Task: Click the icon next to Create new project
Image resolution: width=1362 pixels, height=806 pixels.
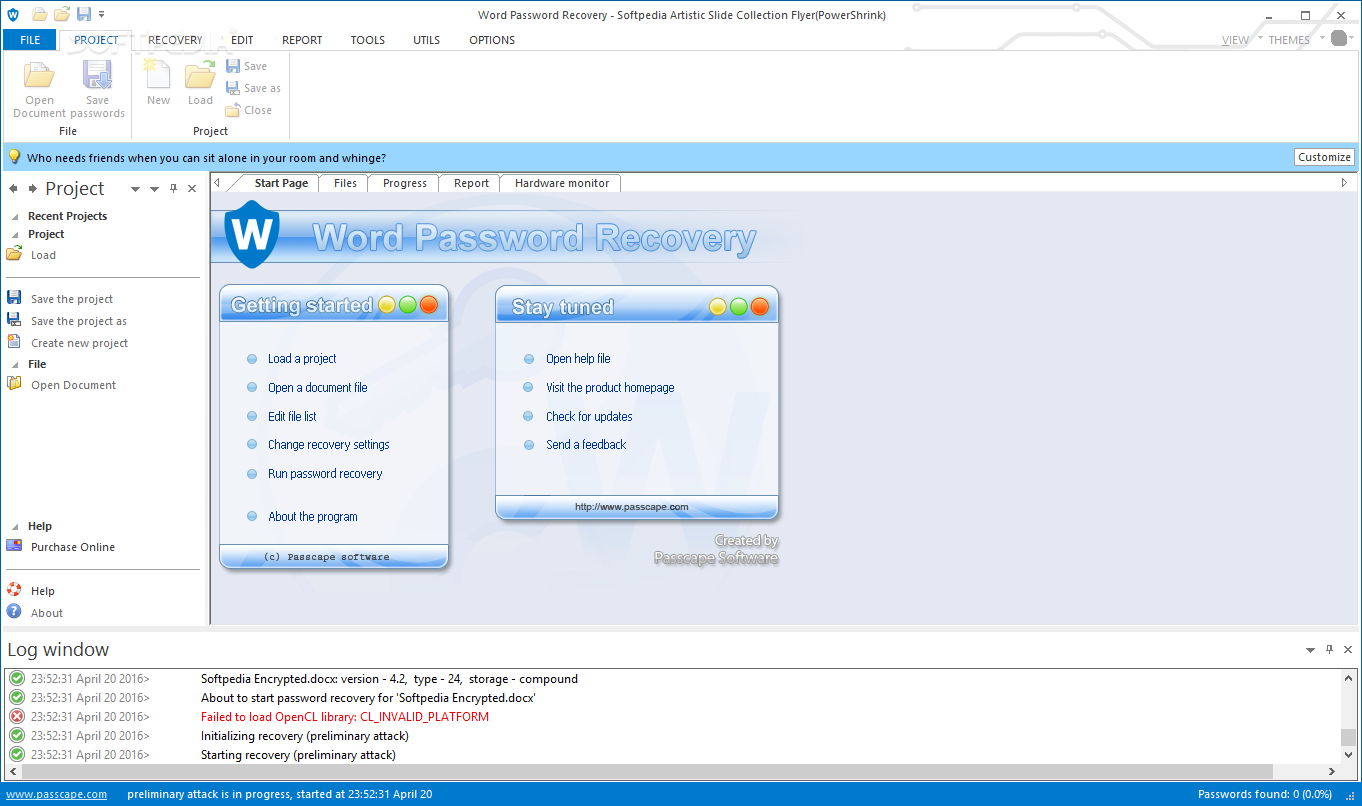Action: point(14,342)
